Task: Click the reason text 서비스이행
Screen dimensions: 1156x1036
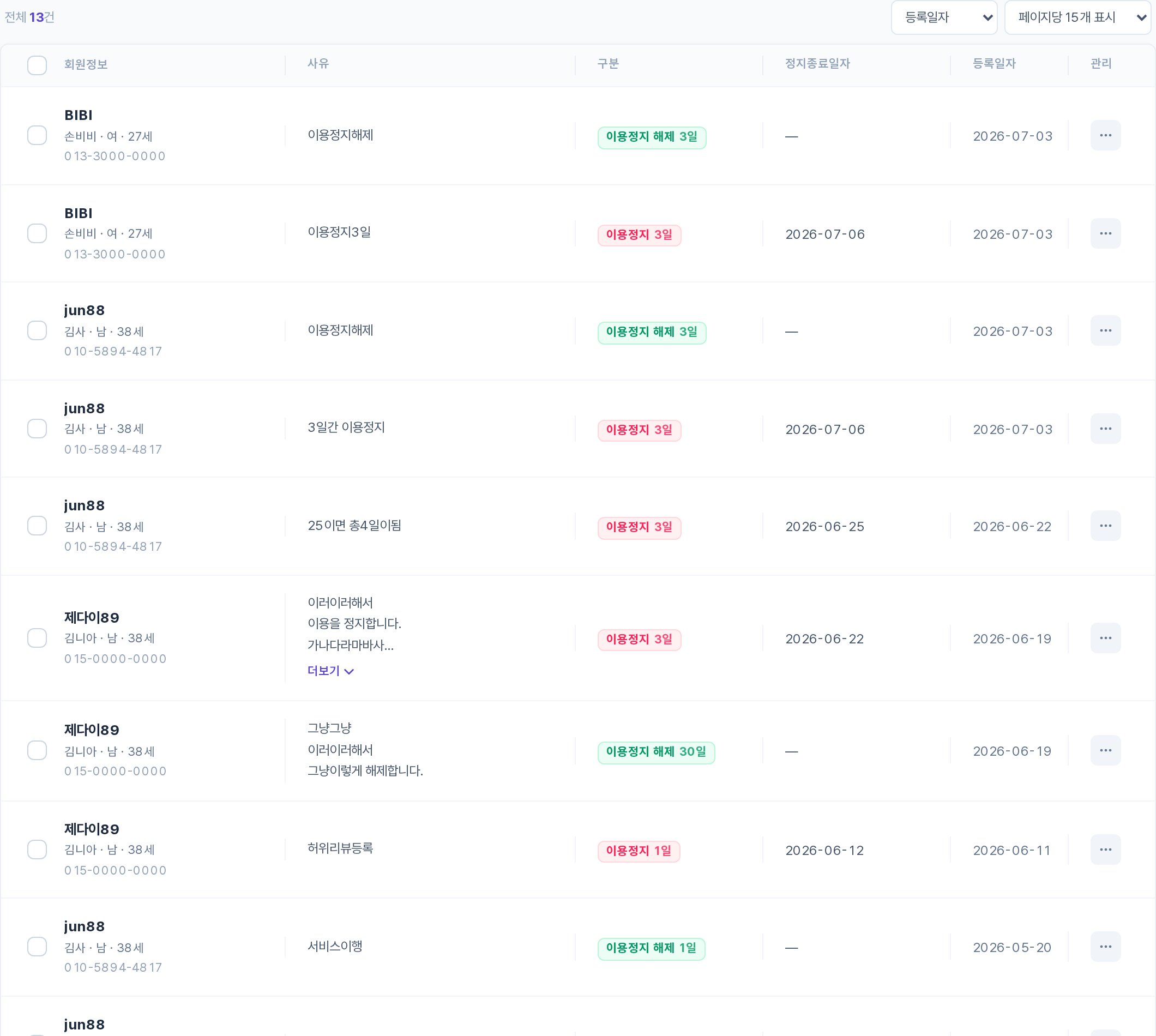Action: tap(335, 946)
